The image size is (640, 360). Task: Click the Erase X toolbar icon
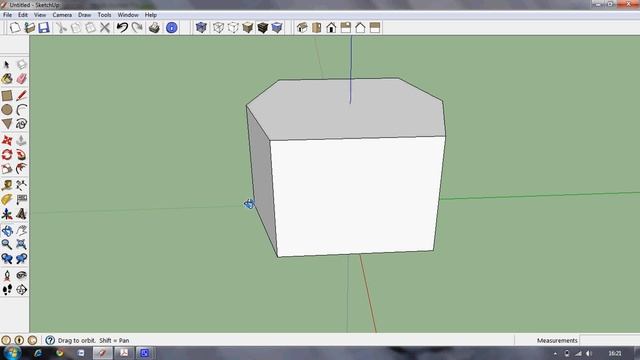point(105,27)
